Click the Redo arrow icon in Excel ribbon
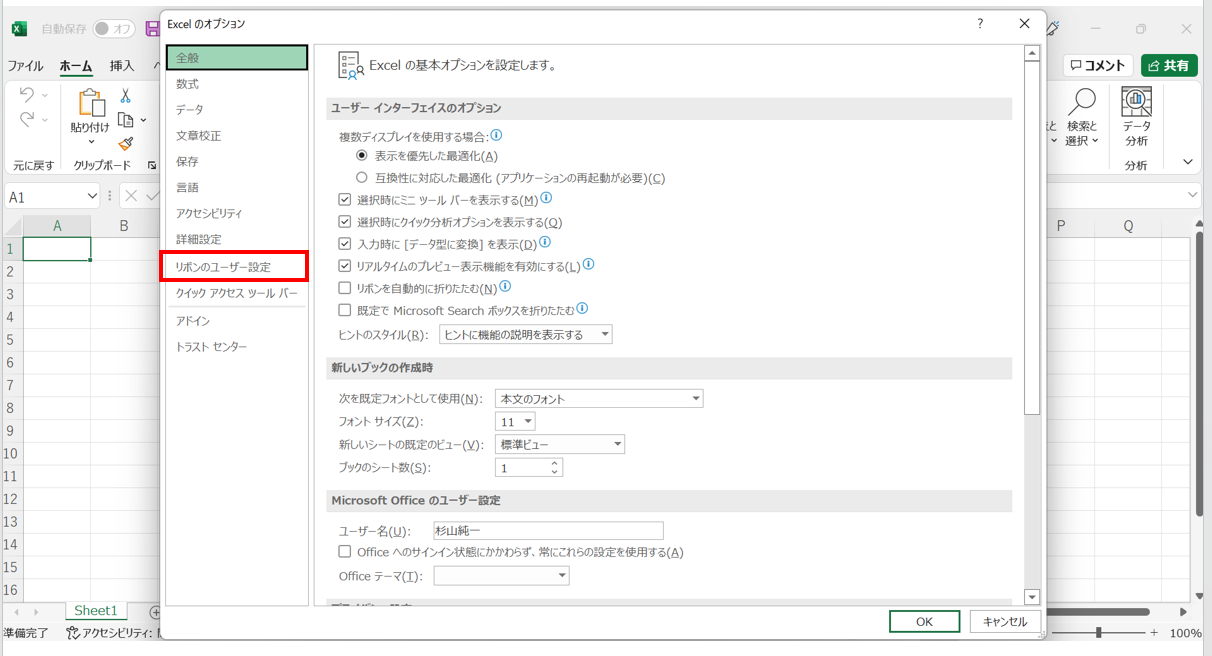The height and width of the screenshot is (656, 1212). pyautogui.click(x=27, y=120)
